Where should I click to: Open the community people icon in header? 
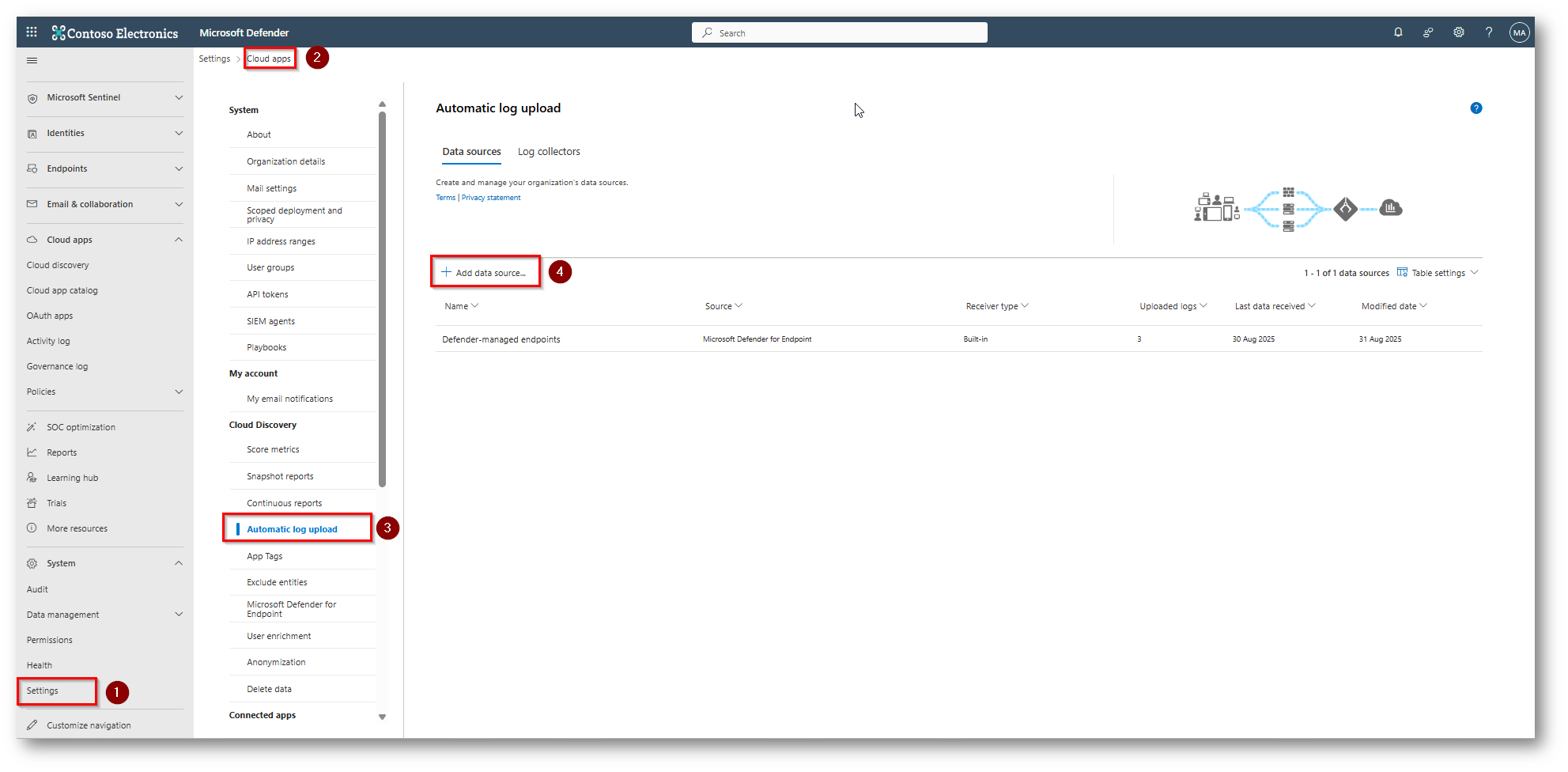pyautogui.click(x=1428, y=32)
